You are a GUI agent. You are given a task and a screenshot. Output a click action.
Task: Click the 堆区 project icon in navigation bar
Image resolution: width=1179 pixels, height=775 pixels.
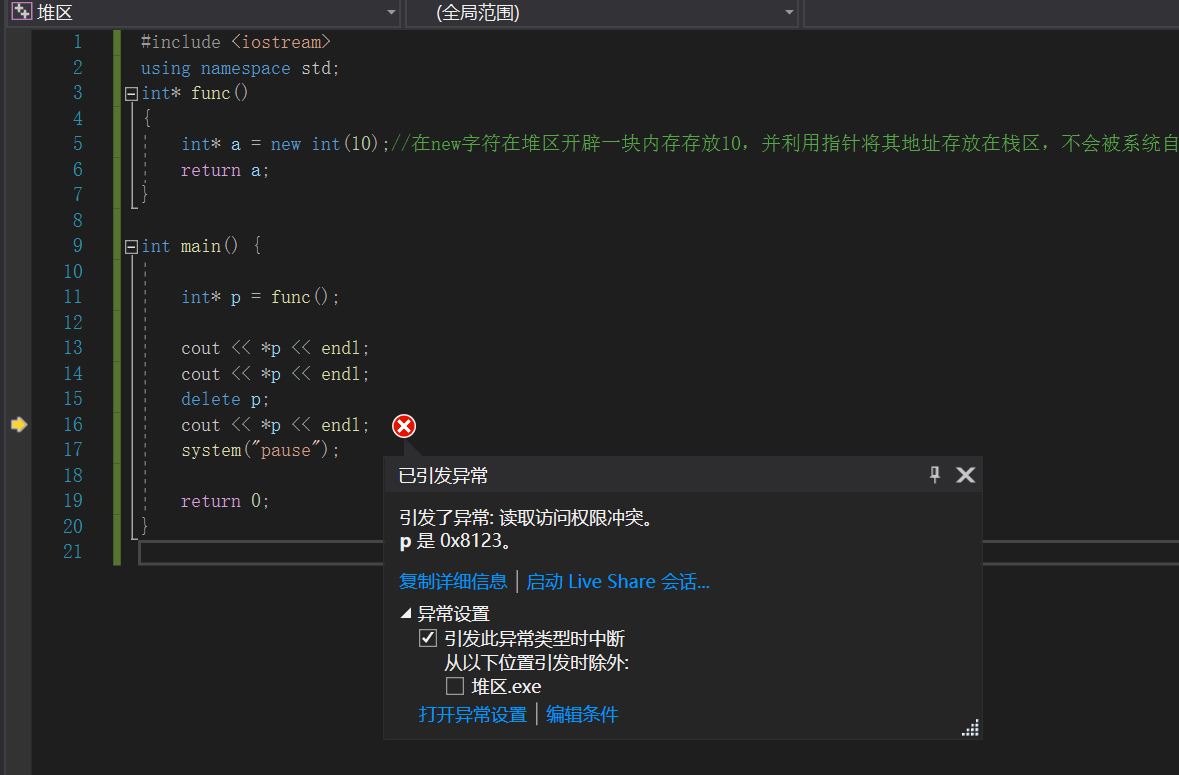pos(21,11)
